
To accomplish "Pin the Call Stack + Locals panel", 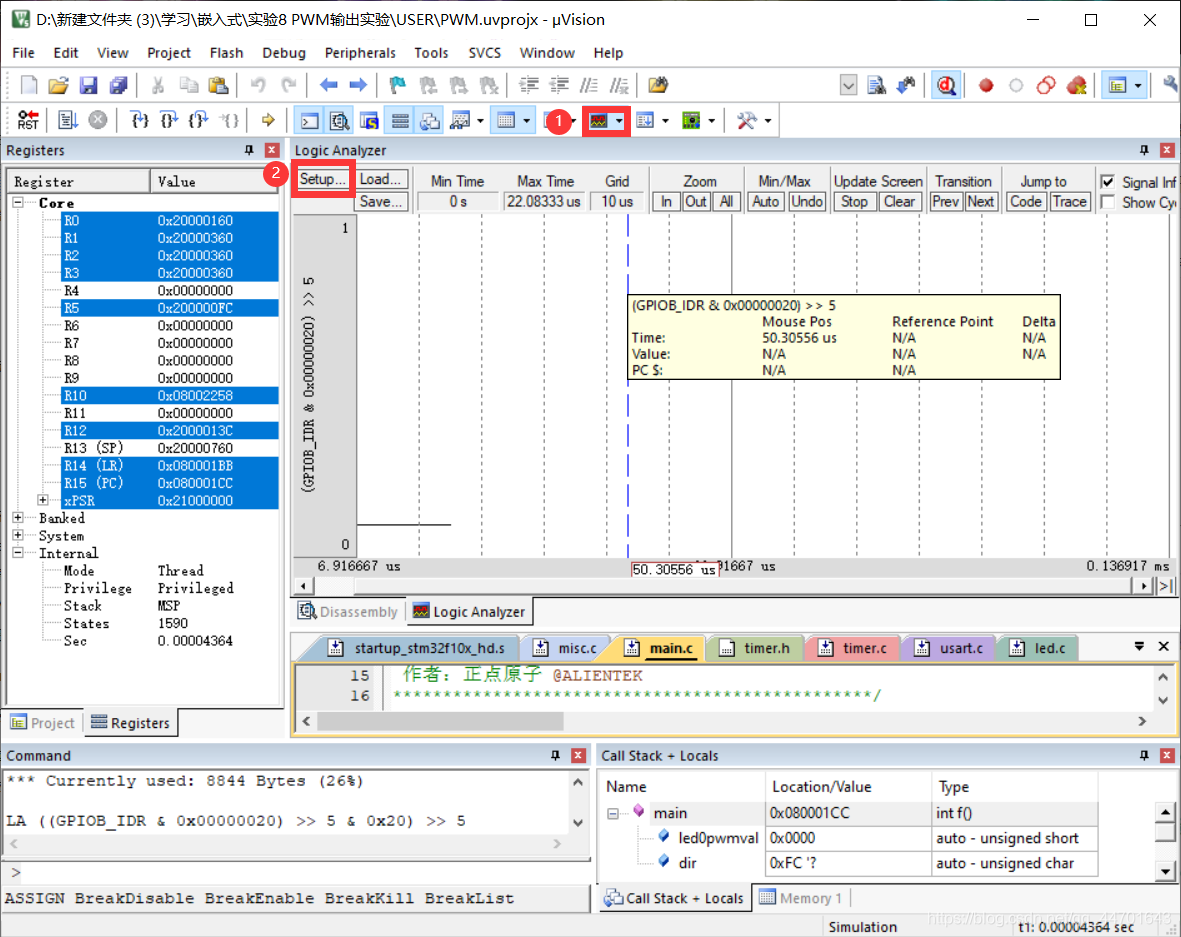I will pos(1144,755).
